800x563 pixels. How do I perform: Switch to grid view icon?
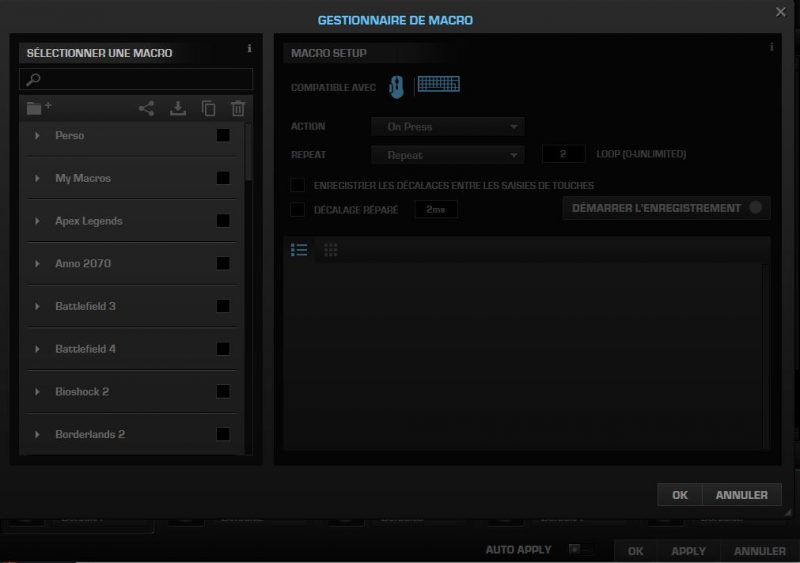click(331, 250)
